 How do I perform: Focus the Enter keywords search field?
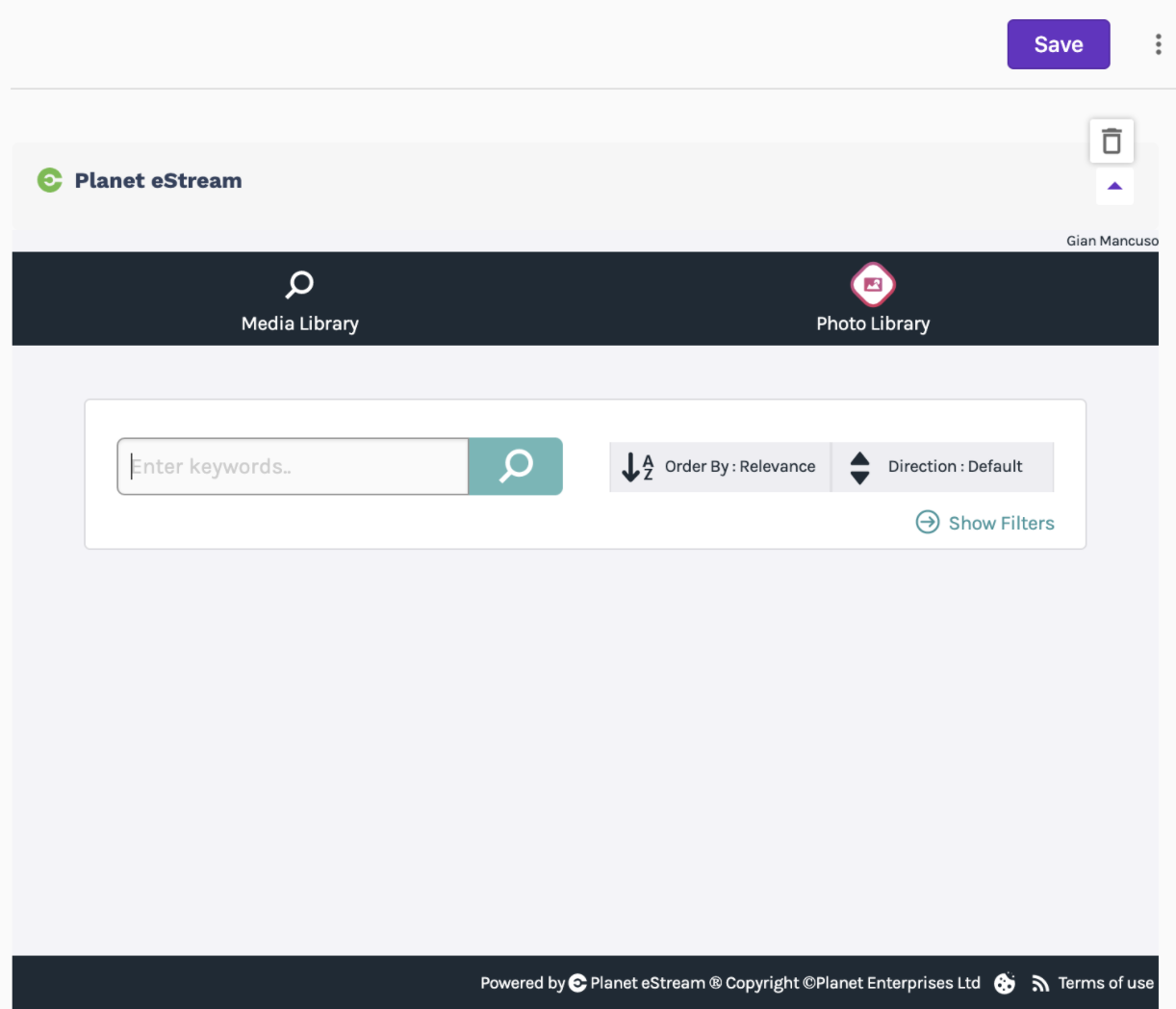(293, 467)
